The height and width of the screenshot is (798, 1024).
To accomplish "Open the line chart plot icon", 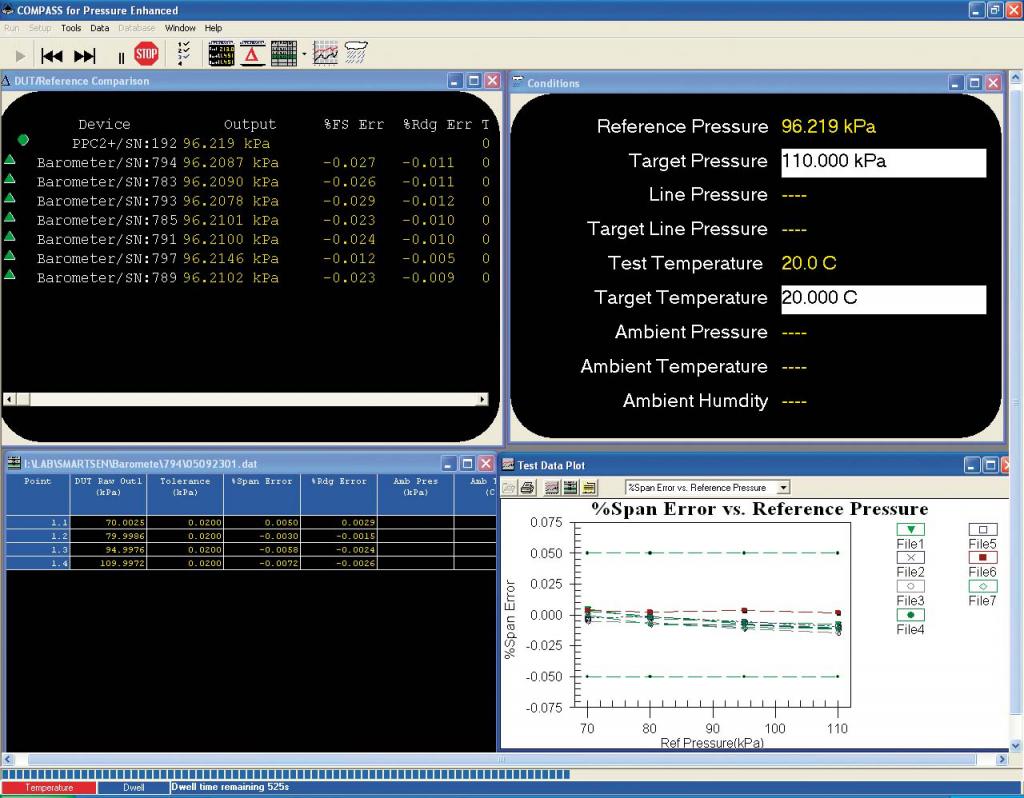I will (325, 54).
